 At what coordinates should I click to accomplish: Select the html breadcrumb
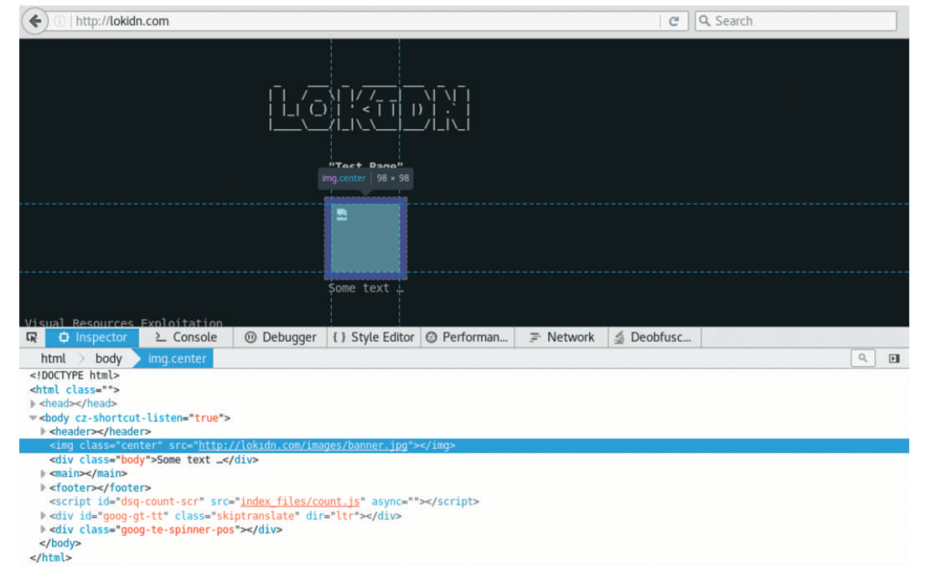tap(53, 358)
